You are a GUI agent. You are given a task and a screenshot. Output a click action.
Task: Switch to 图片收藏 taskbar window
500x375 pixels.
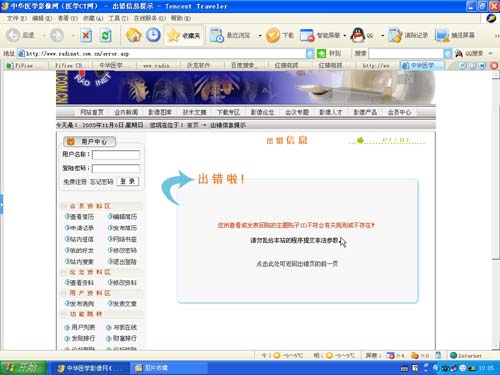[x=169, y=368]
